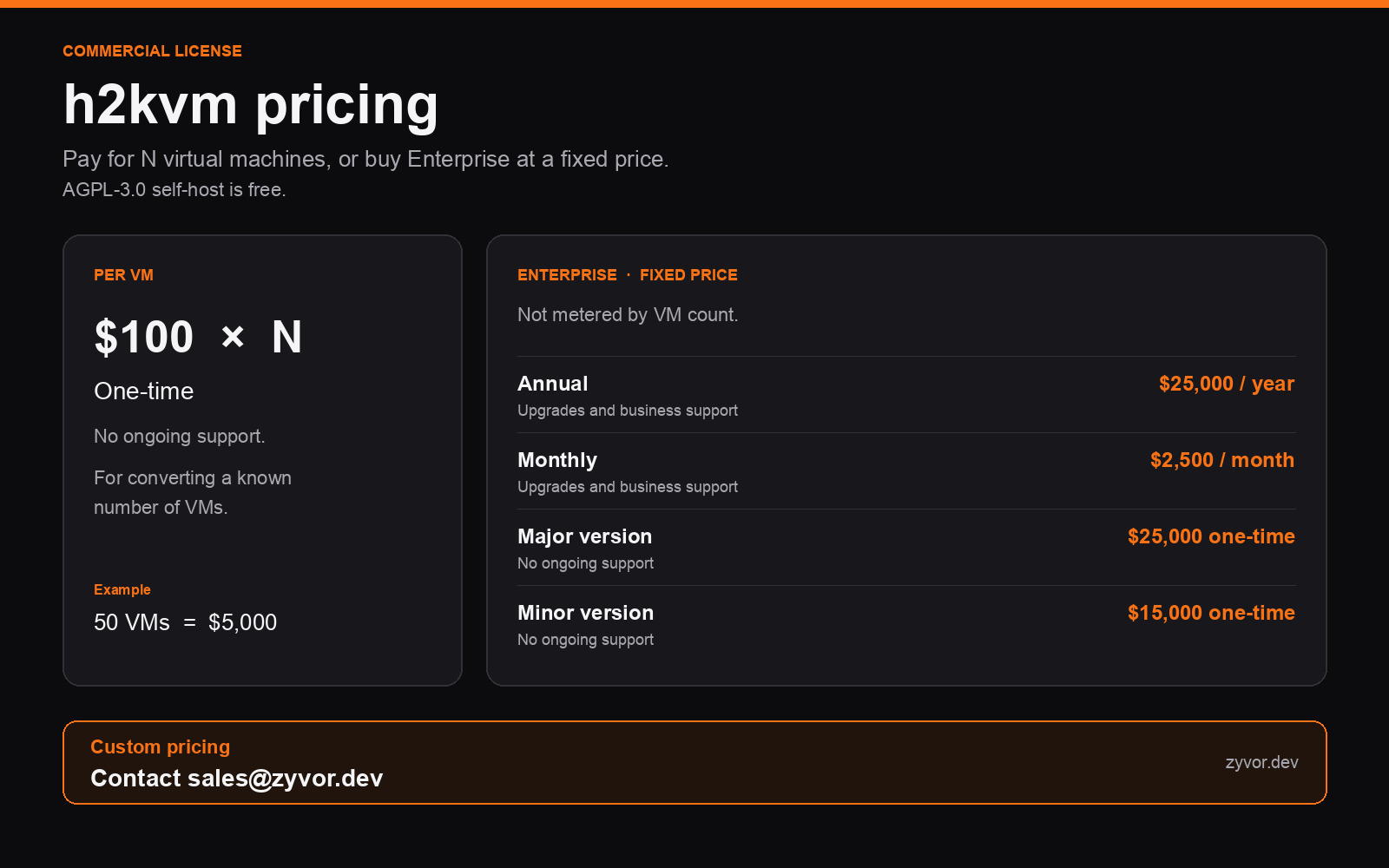Click the '$25,000 / year' price
1389x868 pixels.
click(x=1227, y=384)
